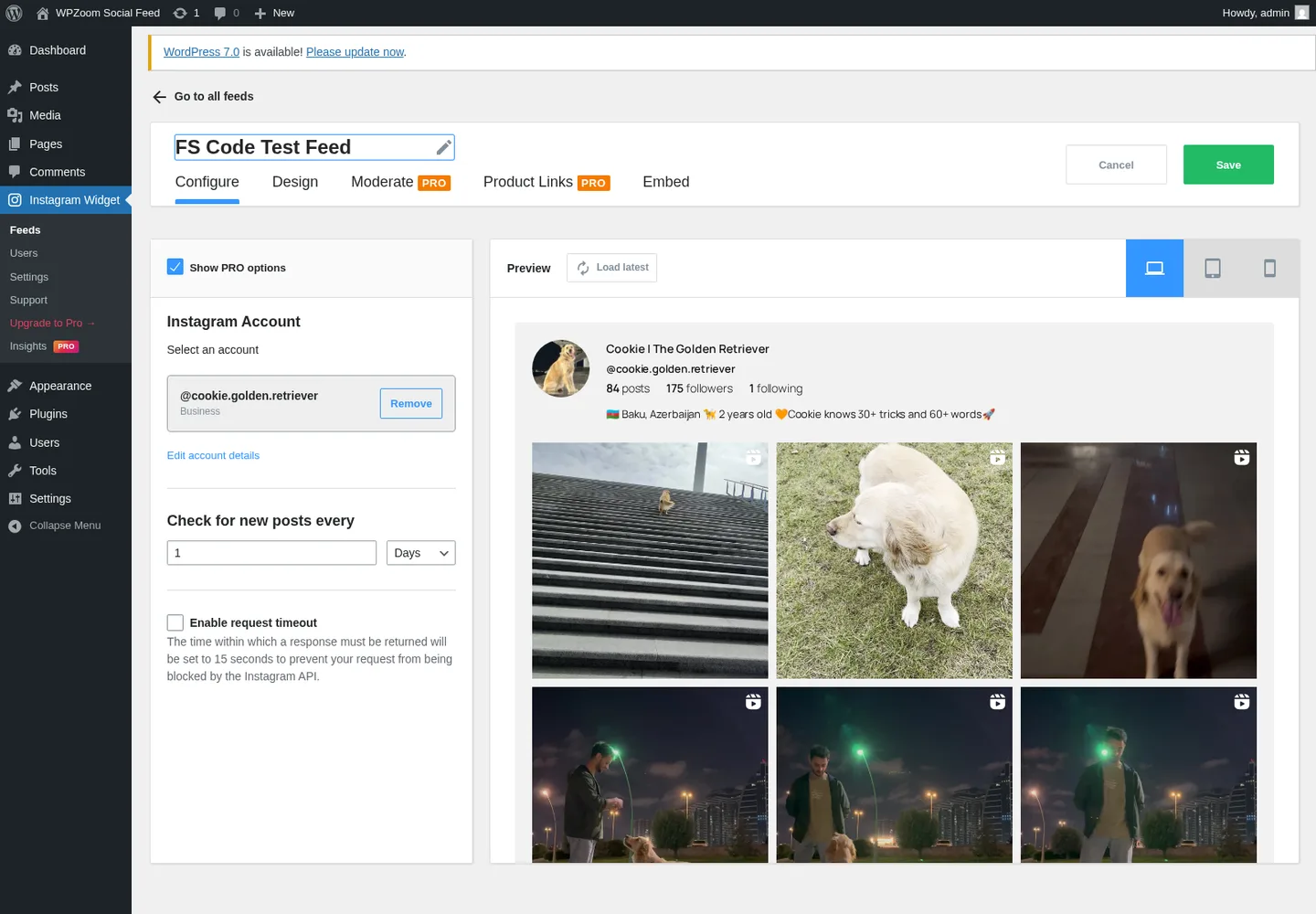Image resolution: width=1316 pixels, height=914 pixels.
Task: Open Users under Instagram Widget submenu
Action: [x=24, y=253]
